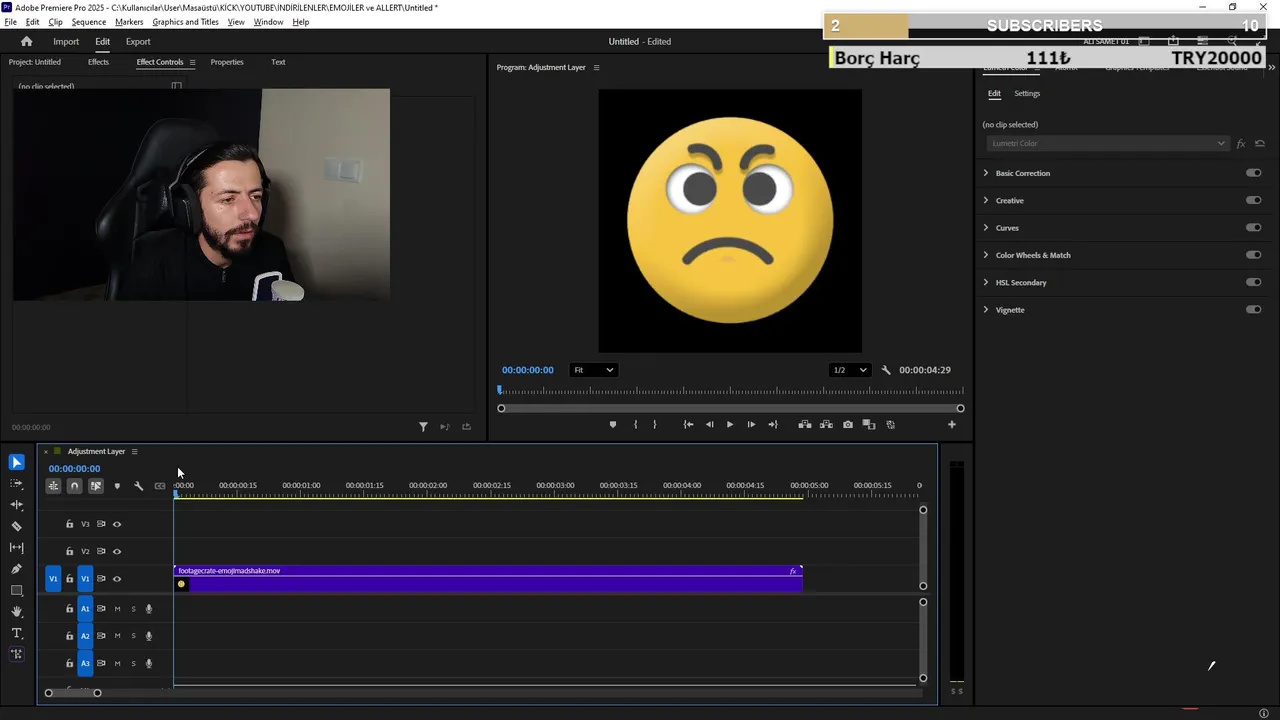Add a marker in the timeline header
The width and height of the screenshot is (1280, 720).
point(117,486)
